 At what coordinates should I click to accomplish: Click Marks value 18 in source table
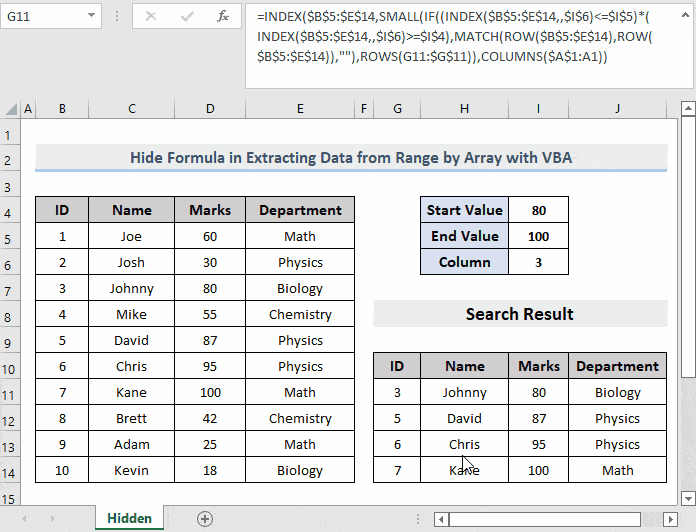pyautogui.click(x=210, y=470)
